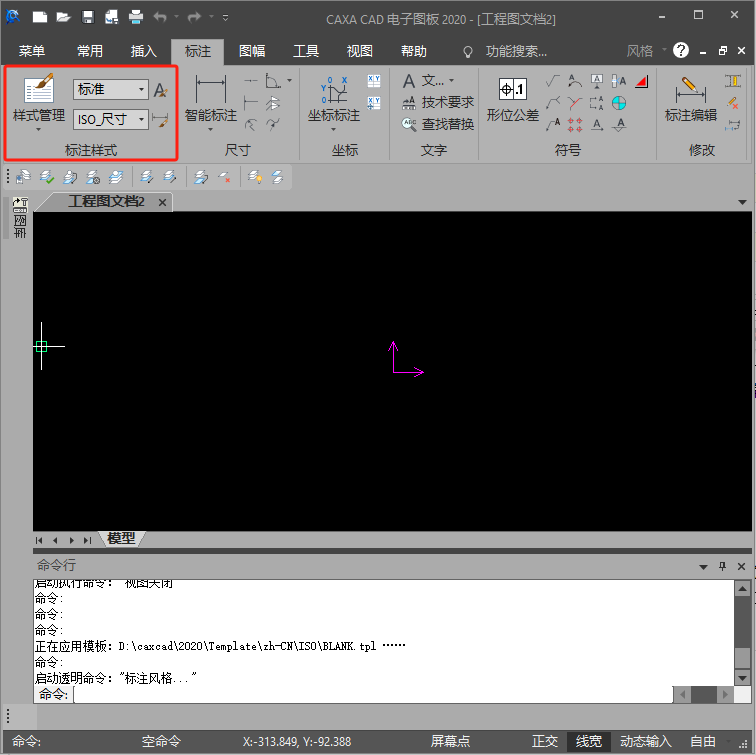Select the cyan quartered circle symbol icon
Image resolution: width=756 pixels, height=755 pixels.
[619, 103]
